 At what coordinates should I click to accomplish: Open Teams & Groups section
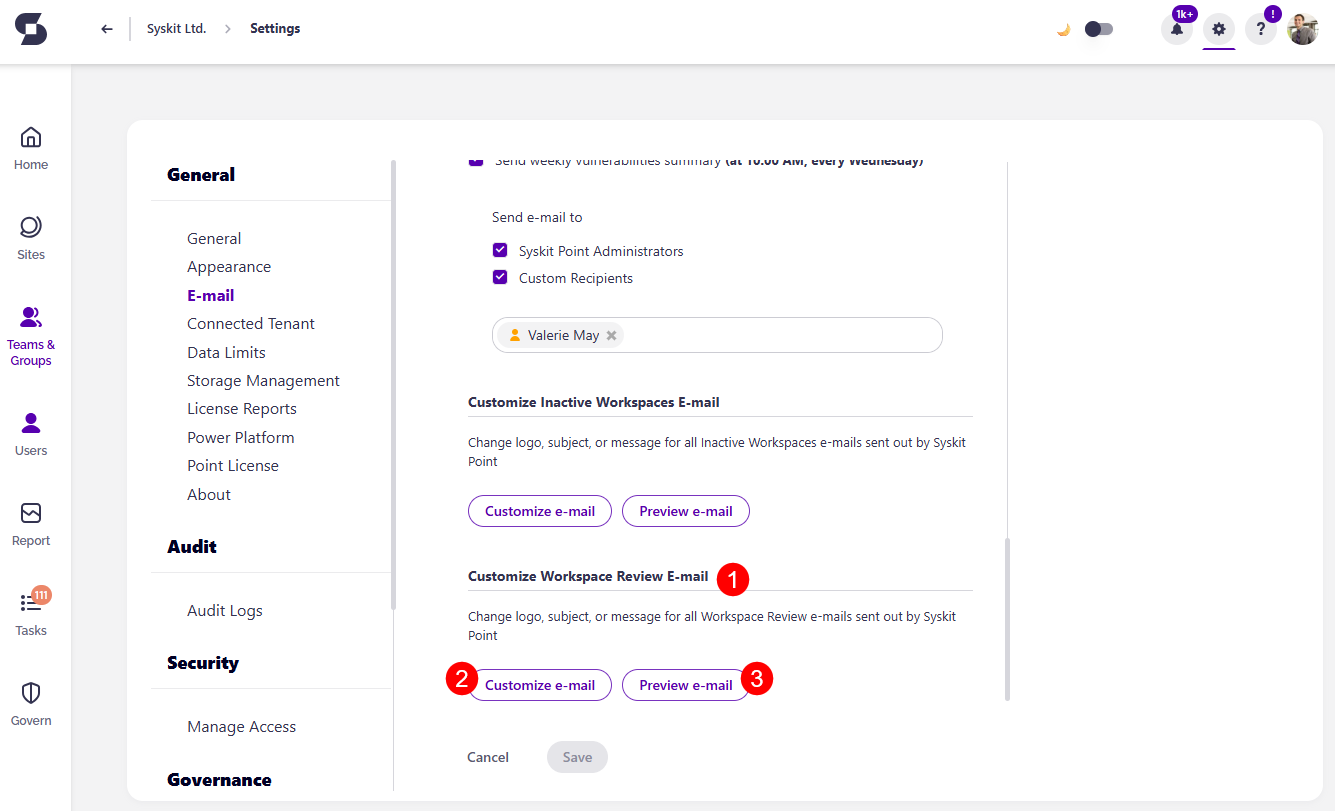point(30,330)
